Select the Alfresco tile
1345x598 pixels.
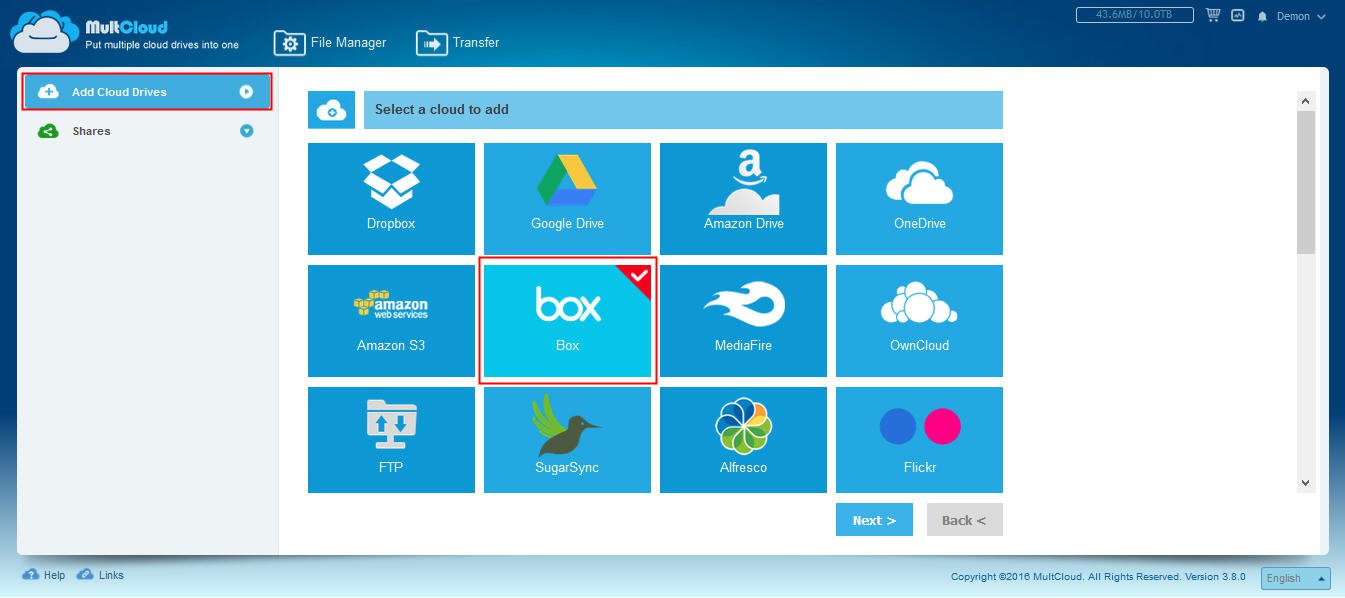(x=743, y=440)
